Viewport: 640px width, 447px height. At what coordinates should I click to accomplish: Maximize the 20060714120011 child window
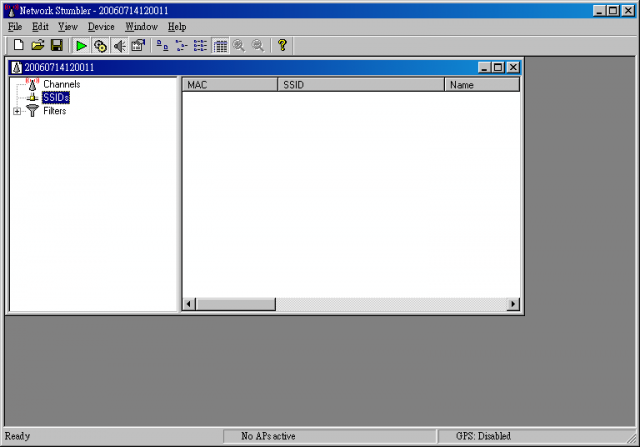(x=498, y=67)
